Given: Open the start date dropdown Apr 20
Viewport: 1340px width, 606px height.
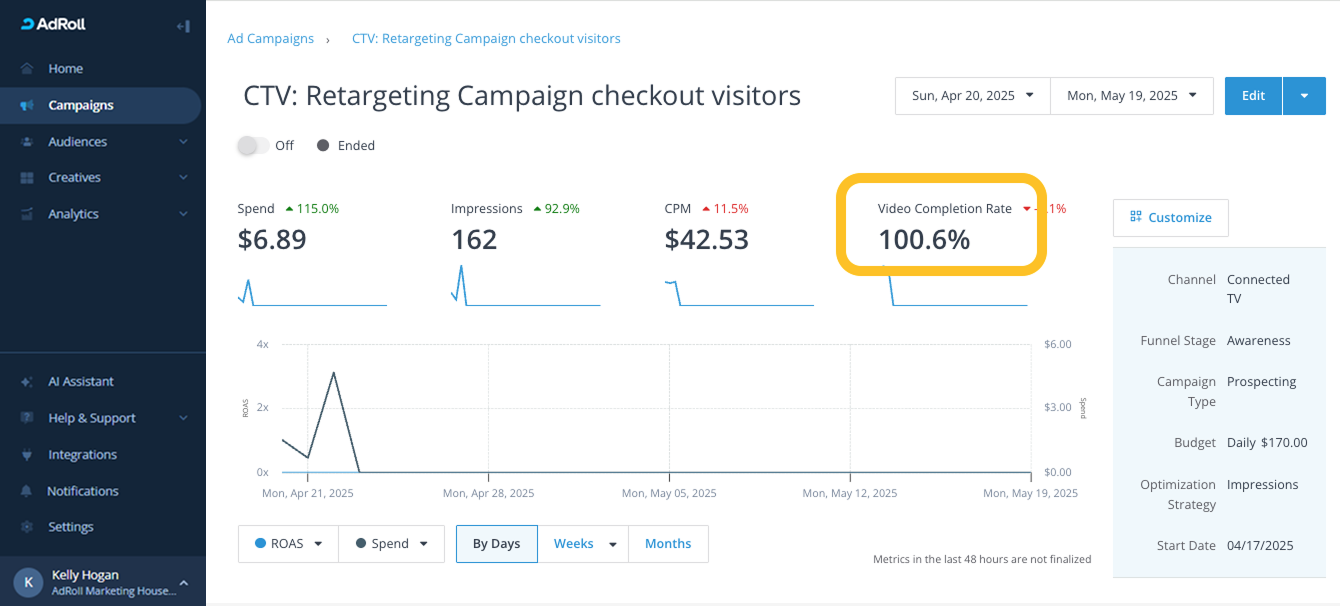Looking at the screenshot, I should point(972,96).
